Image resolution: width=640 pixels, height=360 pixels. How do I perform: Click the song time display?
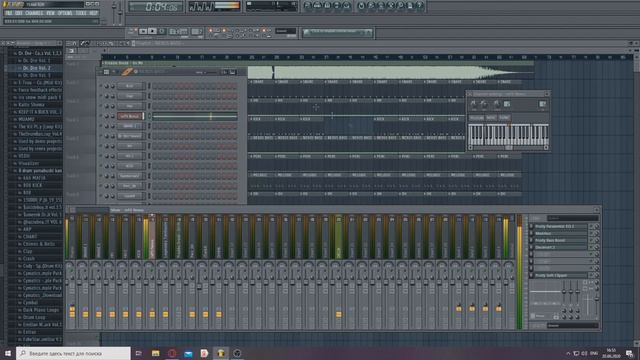[156, 7]
